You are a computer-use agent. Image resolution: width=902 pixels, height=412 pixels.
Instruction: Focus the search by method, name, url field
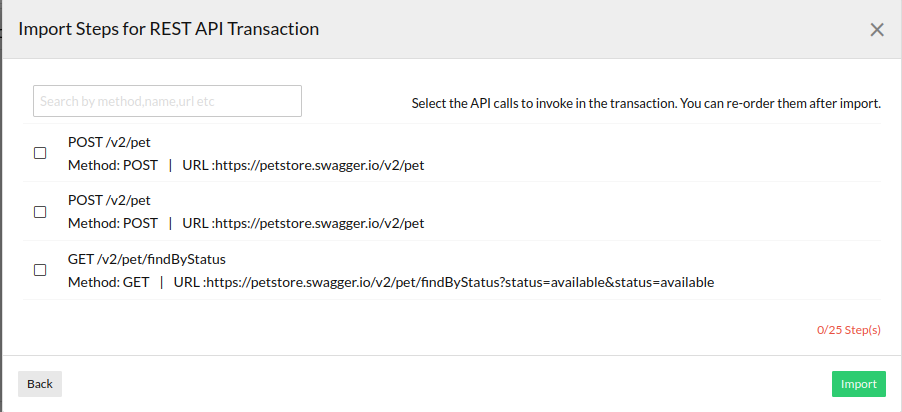[x=167, y=101]
